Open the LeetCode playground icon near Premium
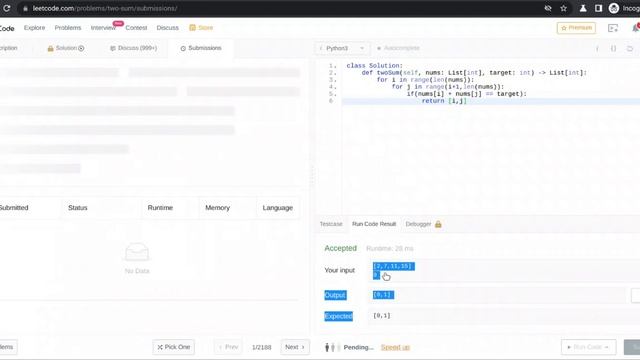Image resolution: width=640 pixels, height=360 pixels. (613, 28)
